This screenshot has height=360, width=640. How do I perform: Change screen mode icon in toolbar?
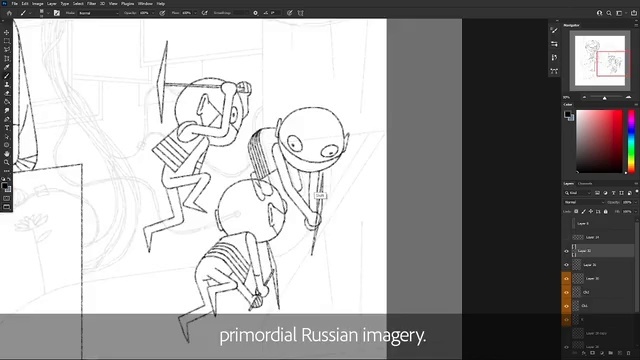coord(7,207)
